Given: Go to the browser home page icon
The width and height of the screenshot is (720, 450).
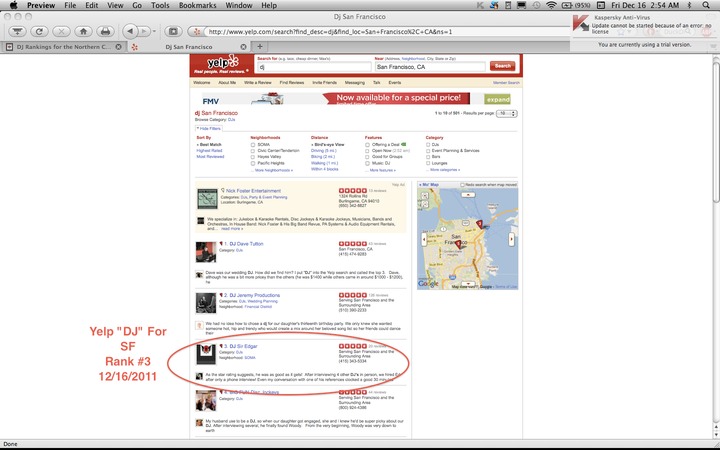Looking at the screenshot, I should [x=83, y=31].
